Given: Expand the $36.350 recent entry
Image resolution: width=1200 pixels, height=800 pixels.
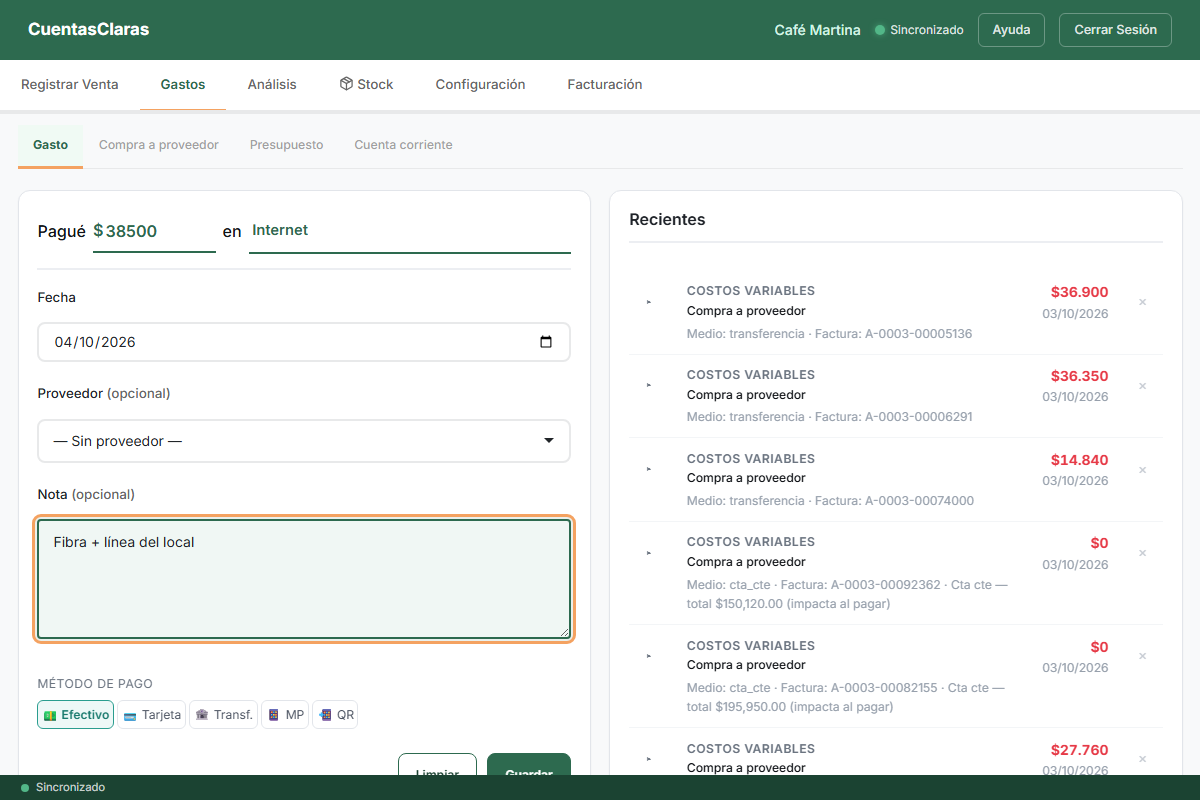Looking at the screenshot, I should [x=649, y=385].
